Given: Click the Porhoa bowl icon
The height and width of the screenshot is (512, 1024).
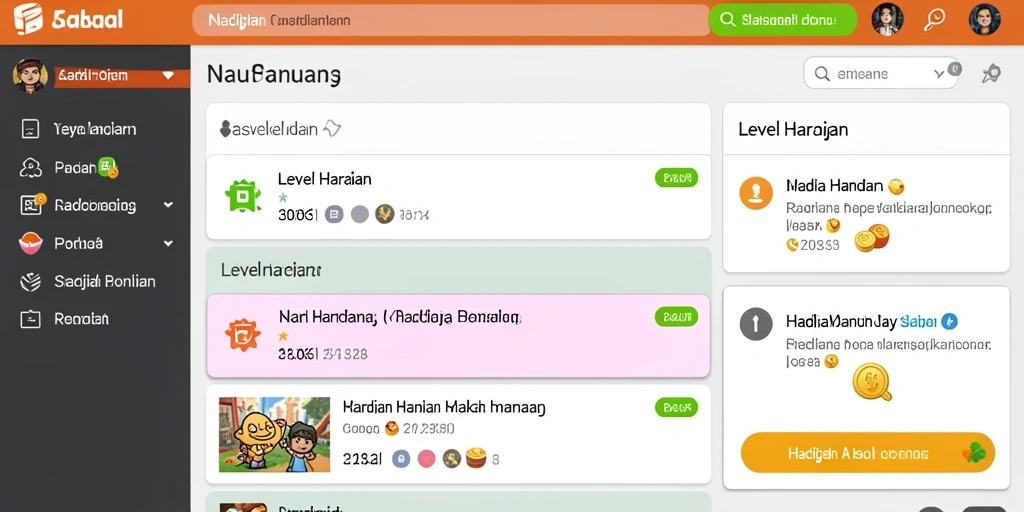Looking at the screenshot, I should (31, 244).
